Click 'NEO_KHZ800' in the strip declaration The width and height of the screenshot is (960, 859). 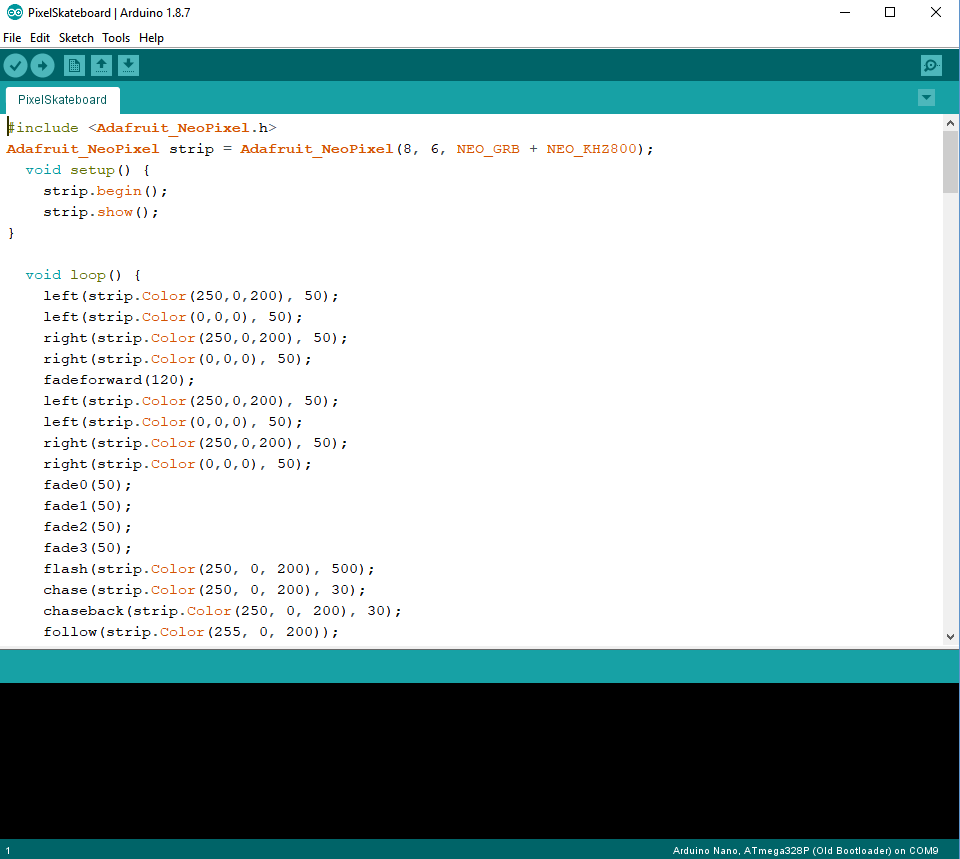tap(591, 149)
